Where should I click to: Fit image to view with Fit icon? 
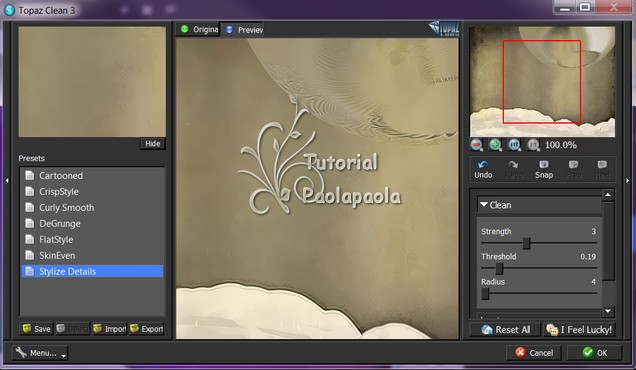(514, 144)
